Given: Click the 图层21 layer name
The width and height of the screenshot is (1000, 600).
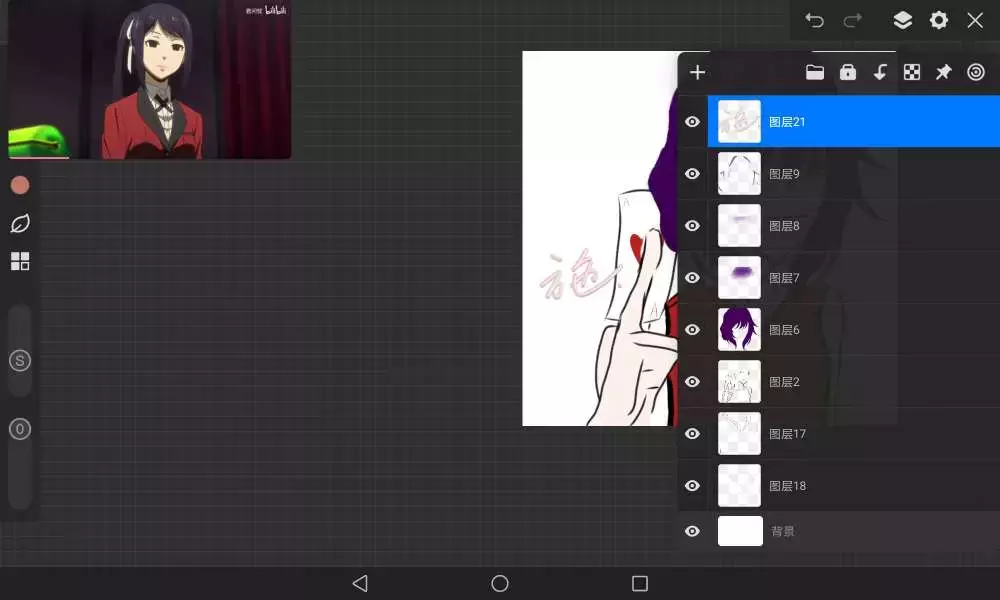Looking at the screenshot, I should [787, 122].
